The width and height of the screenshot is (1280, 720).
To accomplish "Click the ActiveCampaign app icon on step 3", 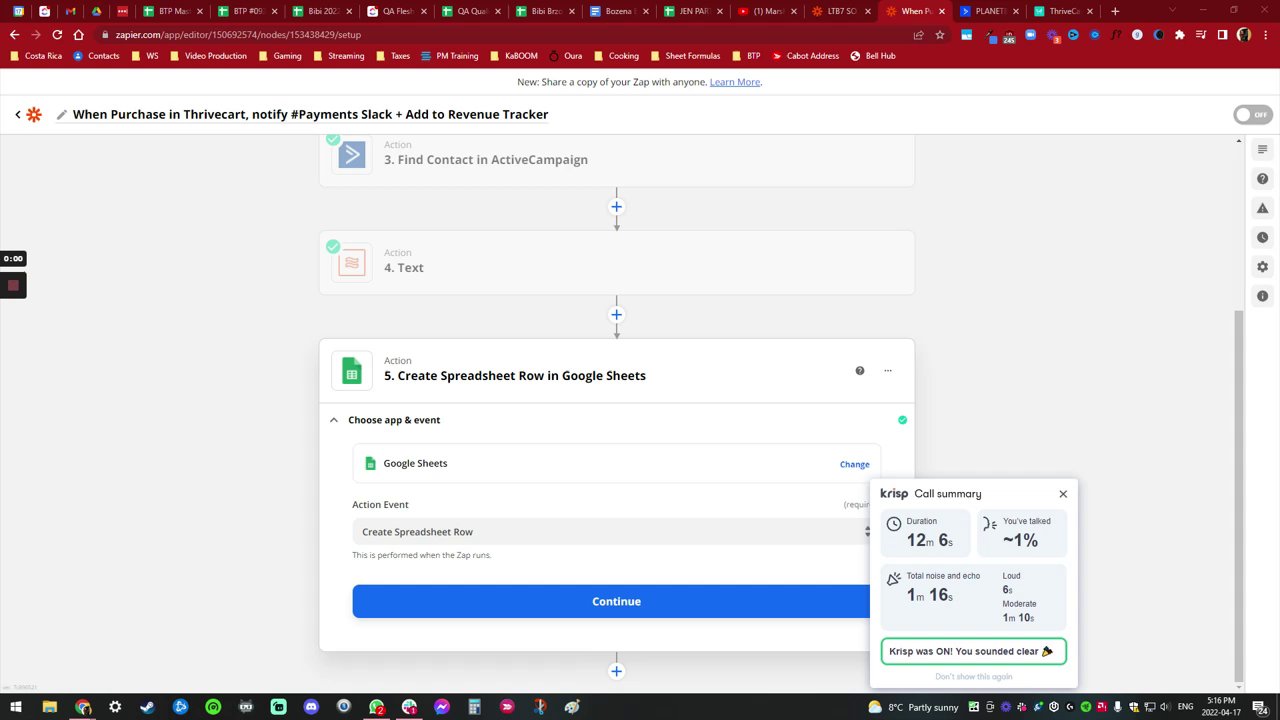I will click(x=352, y=154).
